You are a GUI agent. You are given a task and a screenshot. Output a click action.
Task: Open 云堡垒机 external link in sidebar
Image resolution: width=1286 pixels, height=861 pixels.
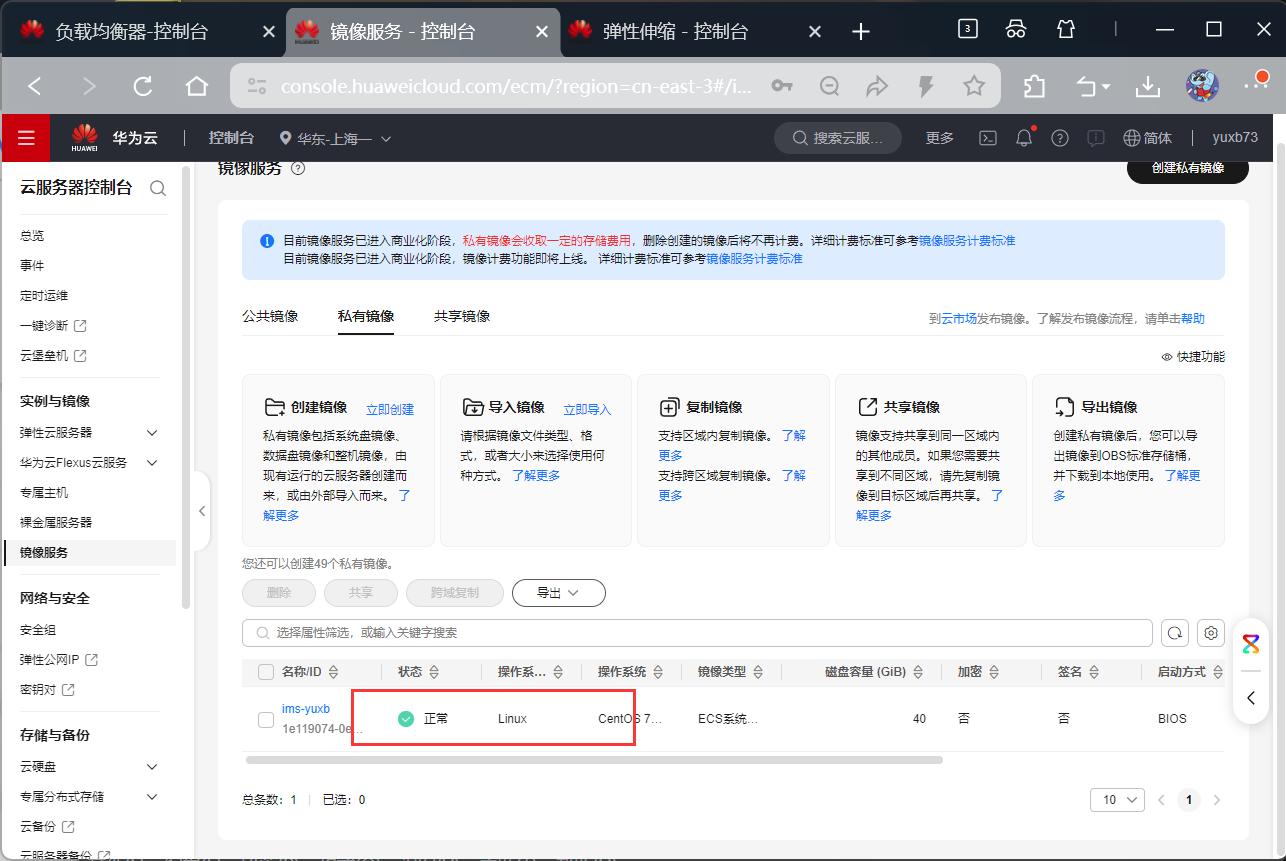[53, 356]
